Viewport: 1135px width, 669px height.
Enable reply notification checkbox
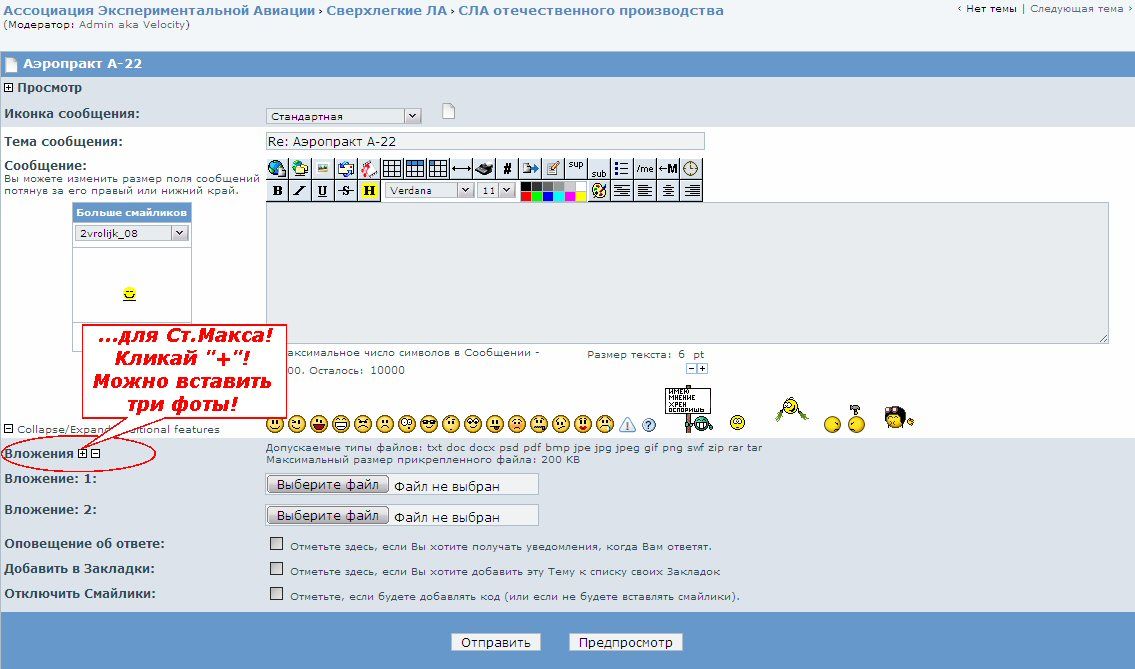pyautogui.click(x=277, y=544)
